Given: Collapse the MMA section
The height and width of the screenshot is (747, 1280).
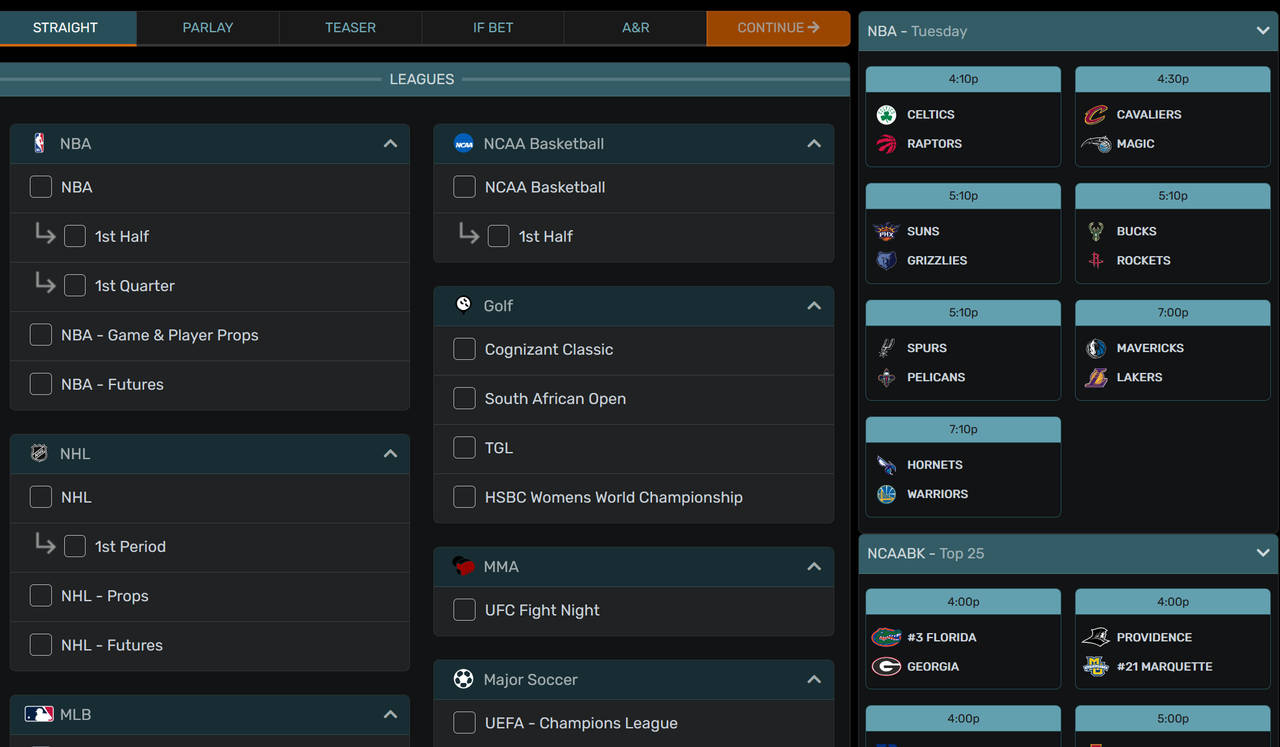Looking at the screenshot, I should [x=814, y=567].
